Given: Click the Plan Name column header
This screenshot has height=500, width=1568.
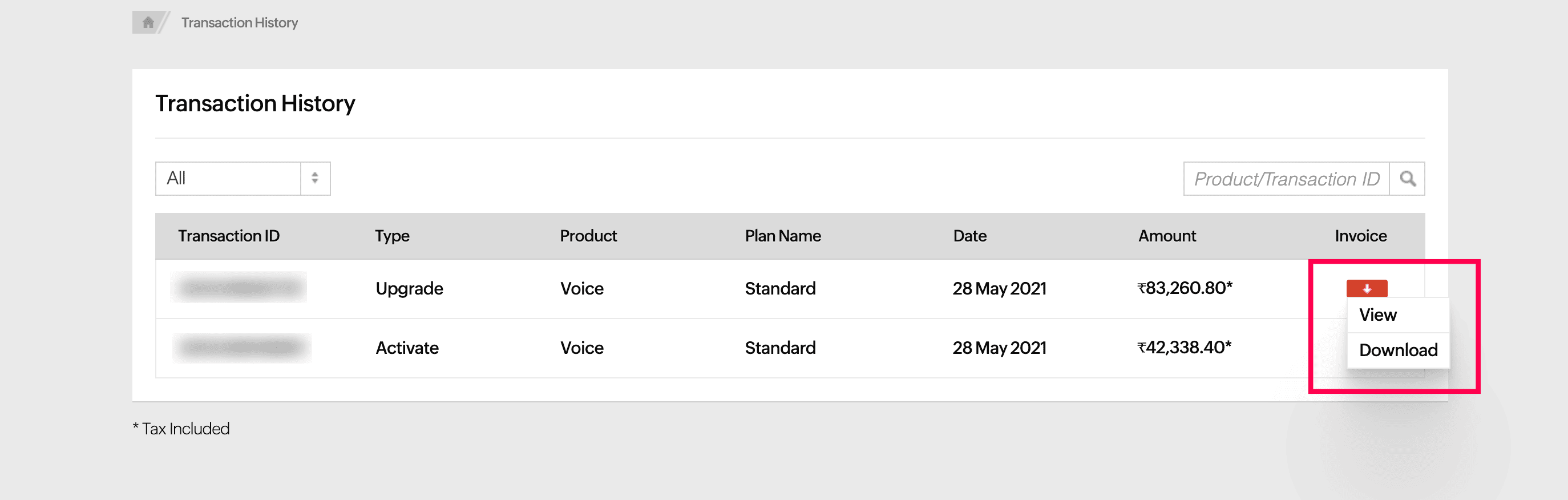Looking at the screenshot, I should point(783,236).
